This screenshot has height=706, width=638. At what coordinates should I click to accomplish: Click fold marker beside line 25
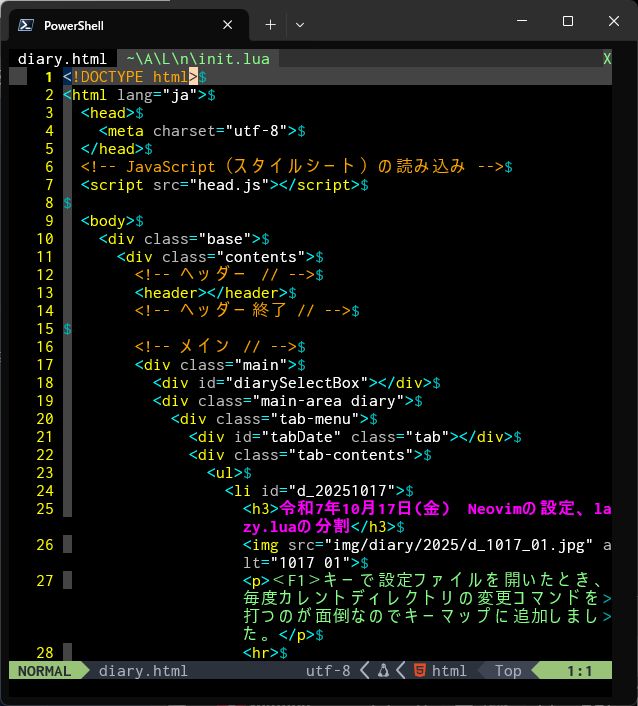[x=67, y=509]
